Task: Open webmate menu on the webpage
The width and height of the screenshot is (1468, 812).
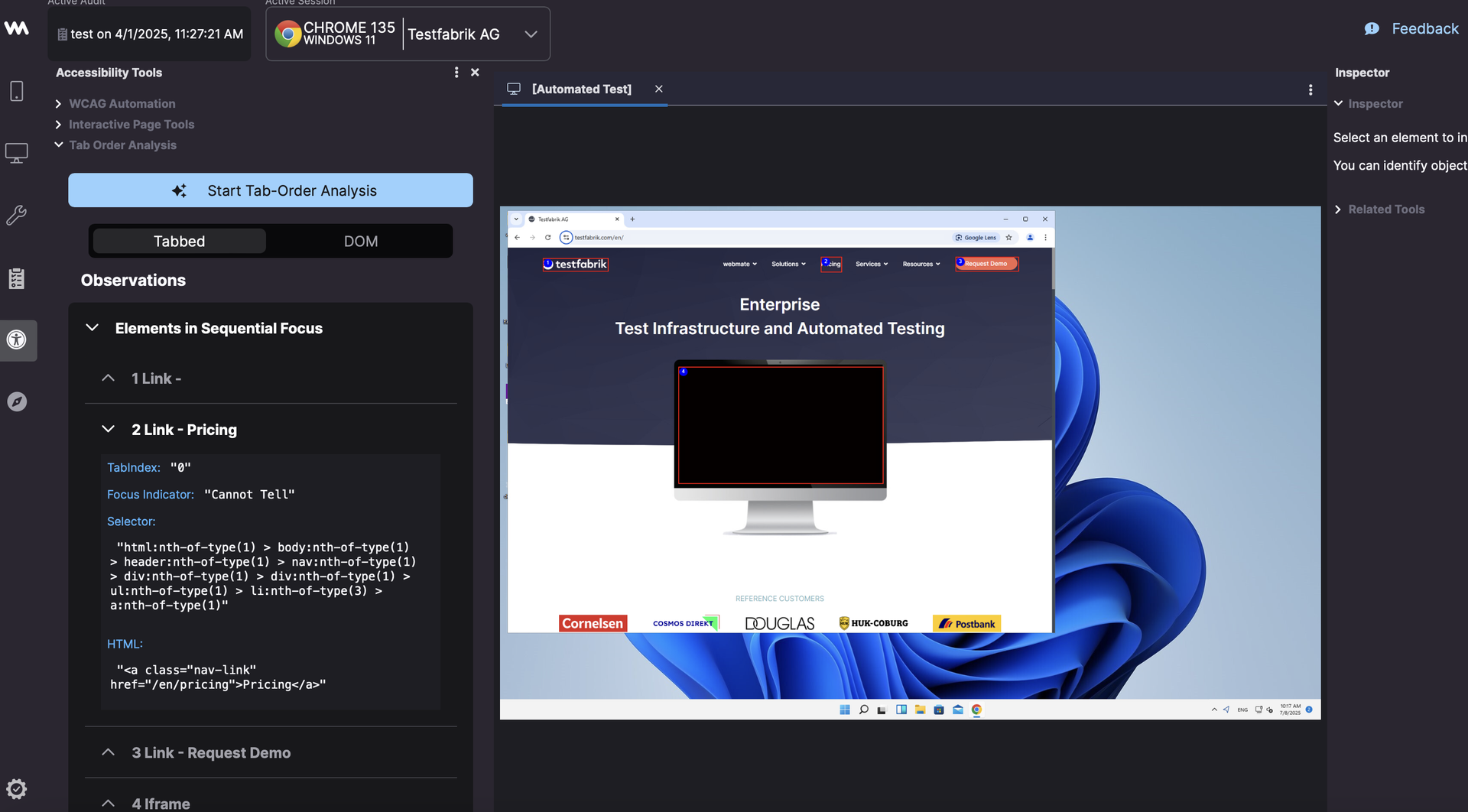Action: click(740, 264)
